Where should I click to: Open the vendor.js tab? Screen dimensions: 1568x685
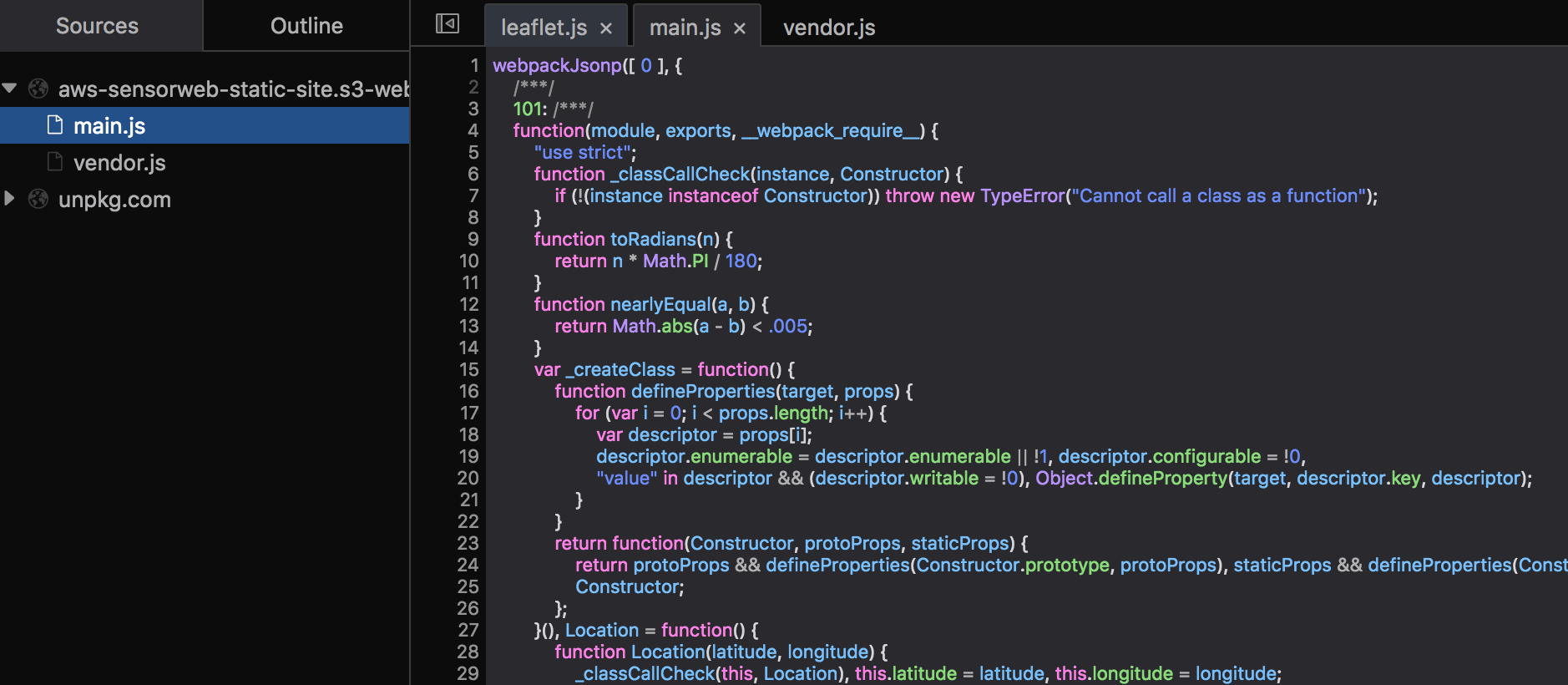click(x=829, y=28)
